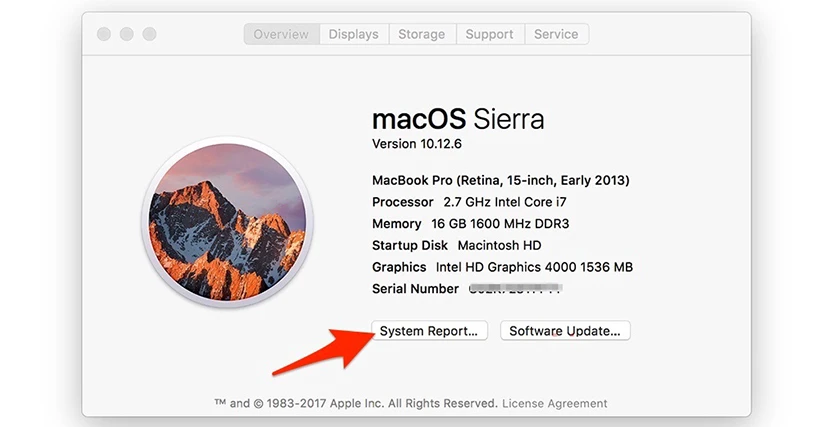Open System Report

click(x=430, y=331)
